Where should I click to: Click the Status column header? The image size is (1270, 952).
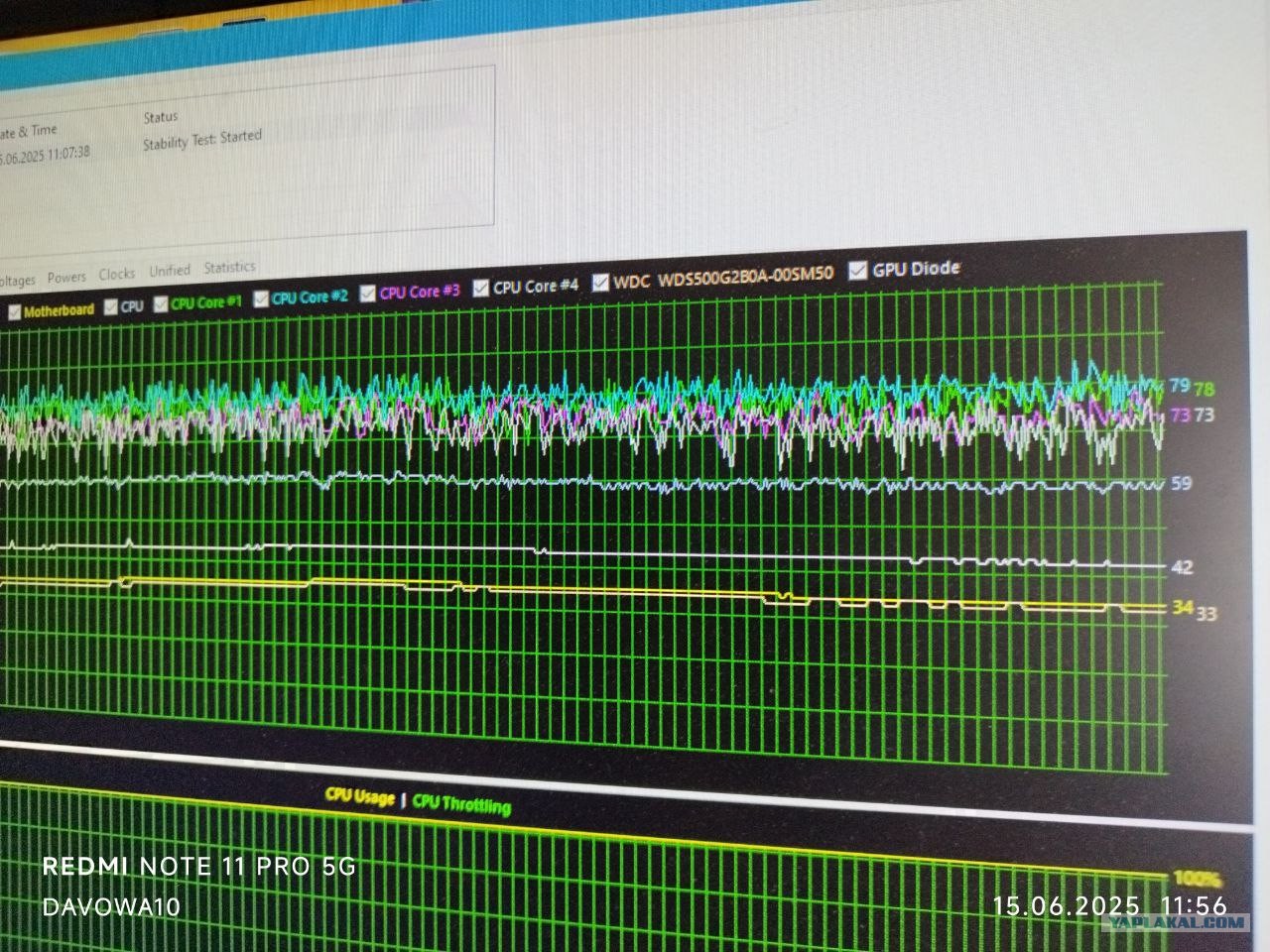click(x=161, y=117)
